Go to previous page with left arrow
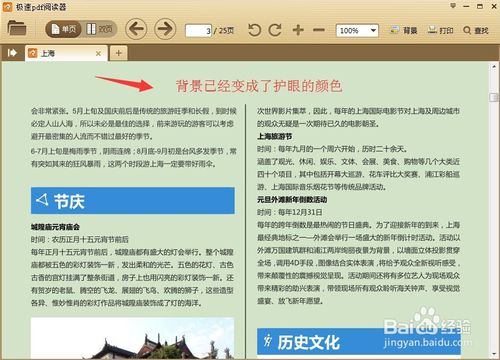 pos(136,29)
